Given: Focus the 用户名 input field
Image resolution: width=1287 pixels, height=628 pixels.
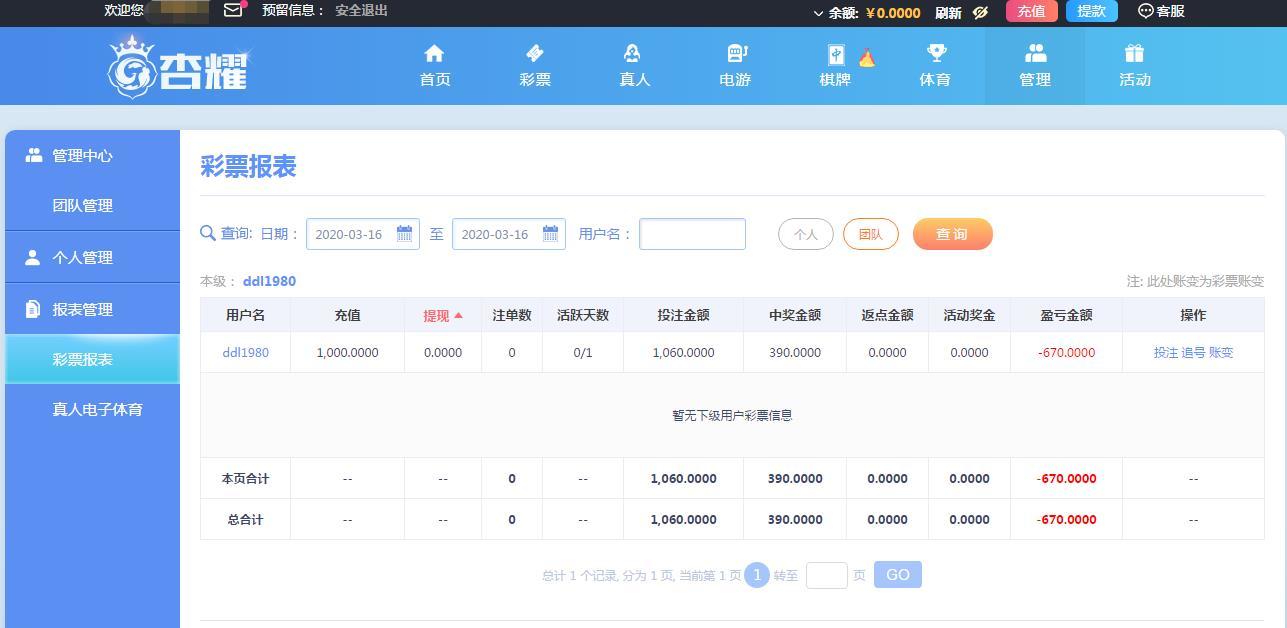Looking at the screenshot, I should (x=692, y=234).
